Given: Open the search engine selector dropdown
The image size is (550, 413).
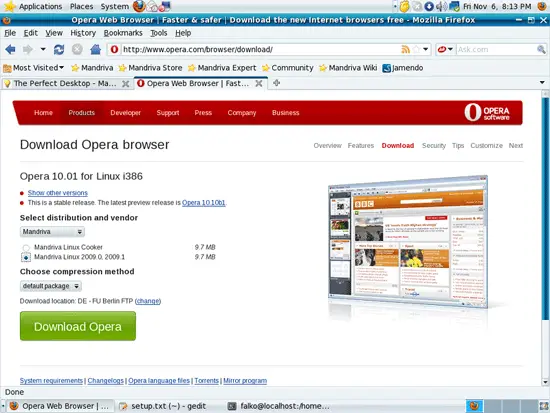Looking at the screenshot, I should pos(445,49).
